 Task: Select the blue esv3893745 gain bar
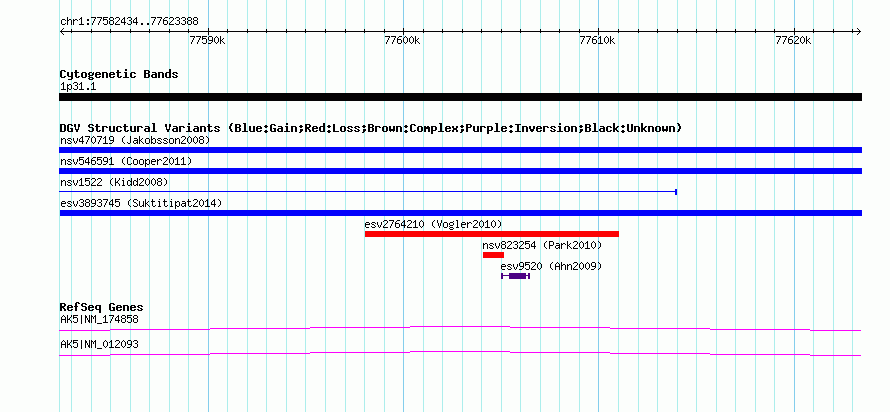point(460,213)
